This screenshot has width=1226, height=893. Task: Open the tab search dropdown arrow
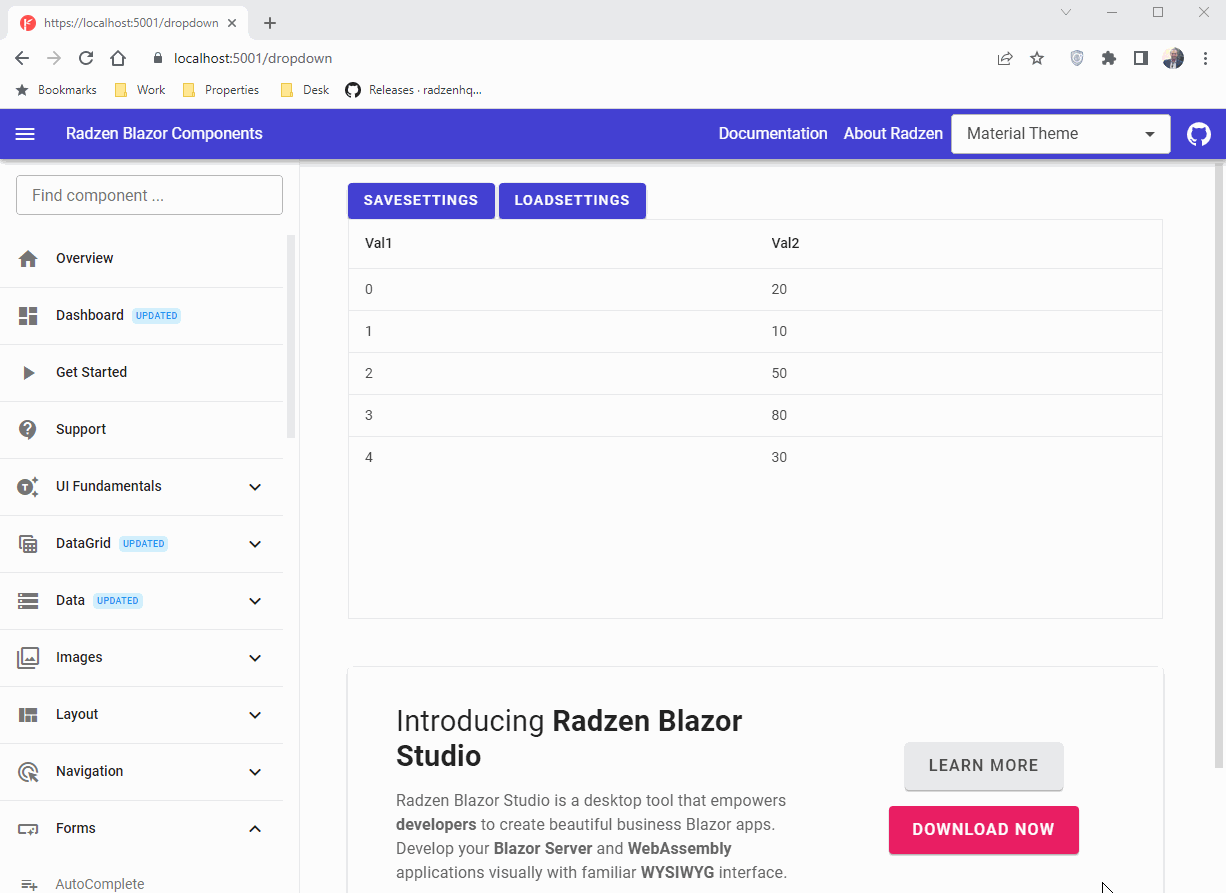coord(1066,12)
